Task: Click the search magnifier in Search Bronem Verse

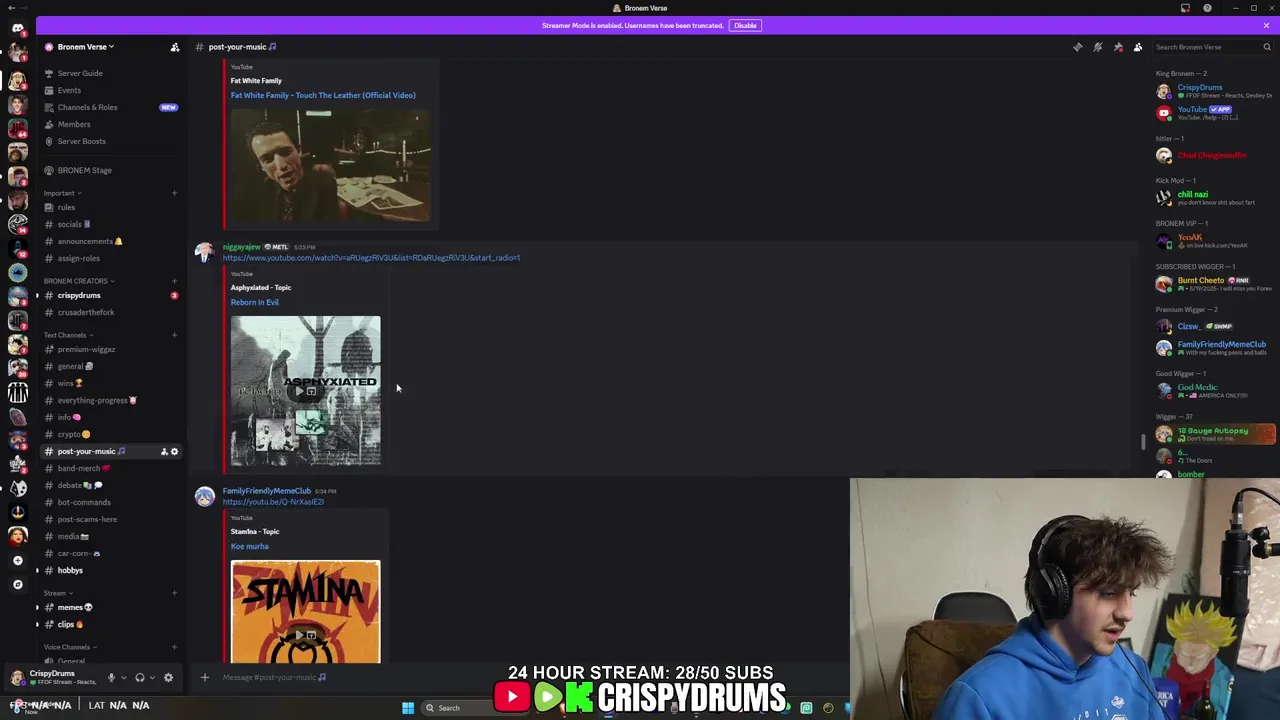Action: [1266, 47]
